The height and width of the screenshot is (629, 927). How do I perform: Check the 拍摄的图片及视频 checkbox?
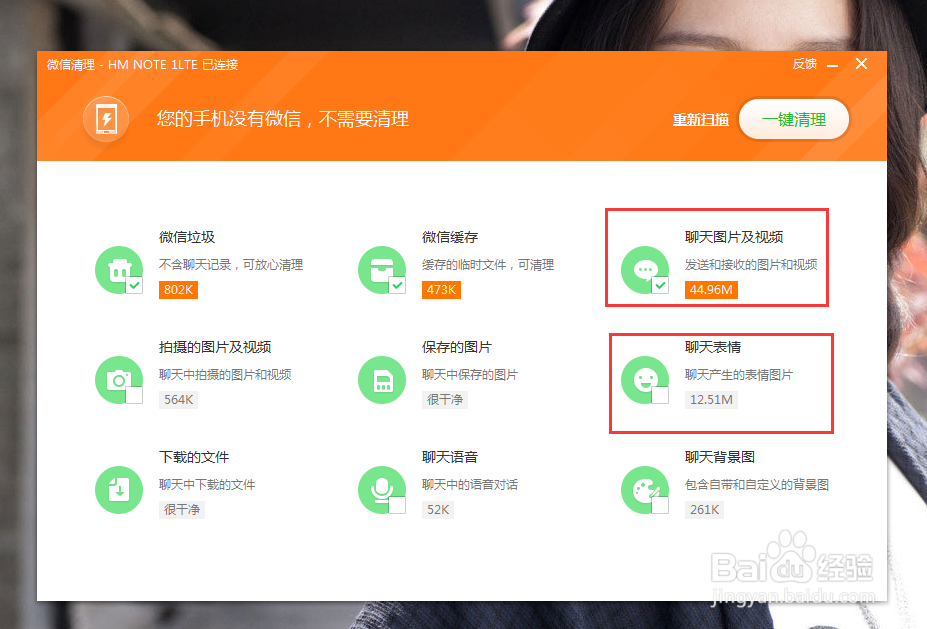[135, 395]
